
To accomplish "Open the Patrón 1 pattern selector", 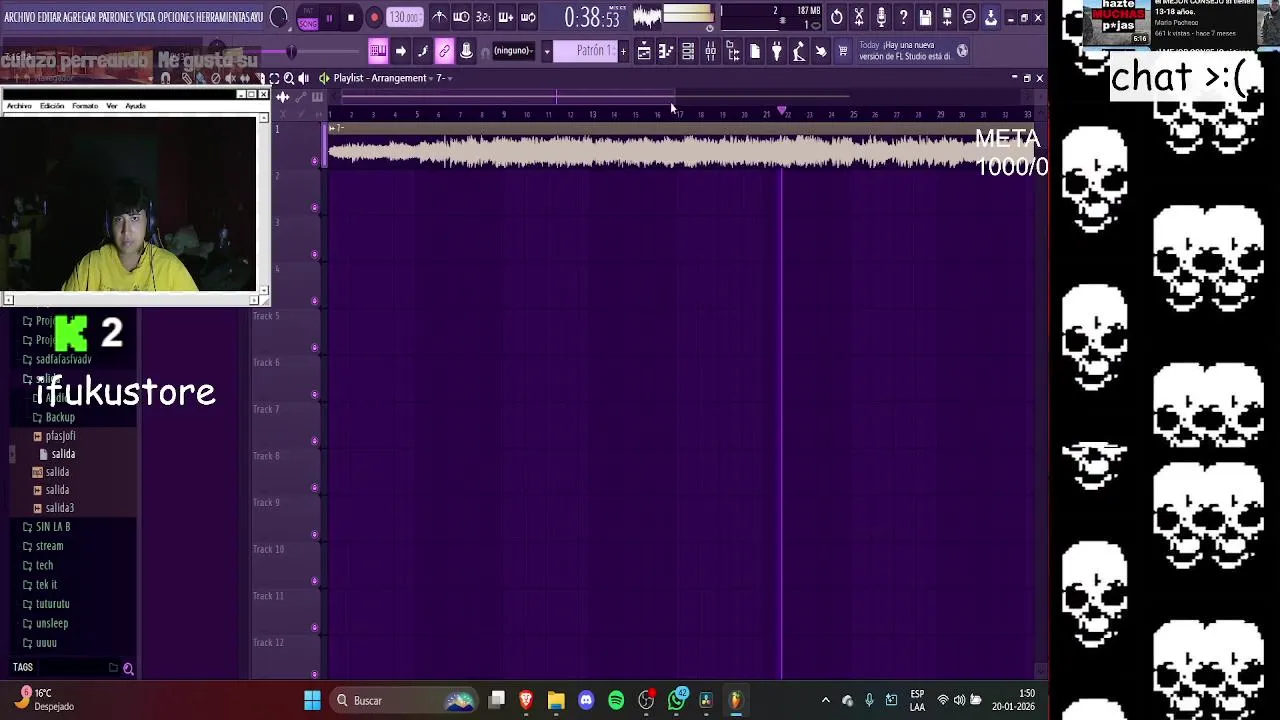I will coord(585,51).
